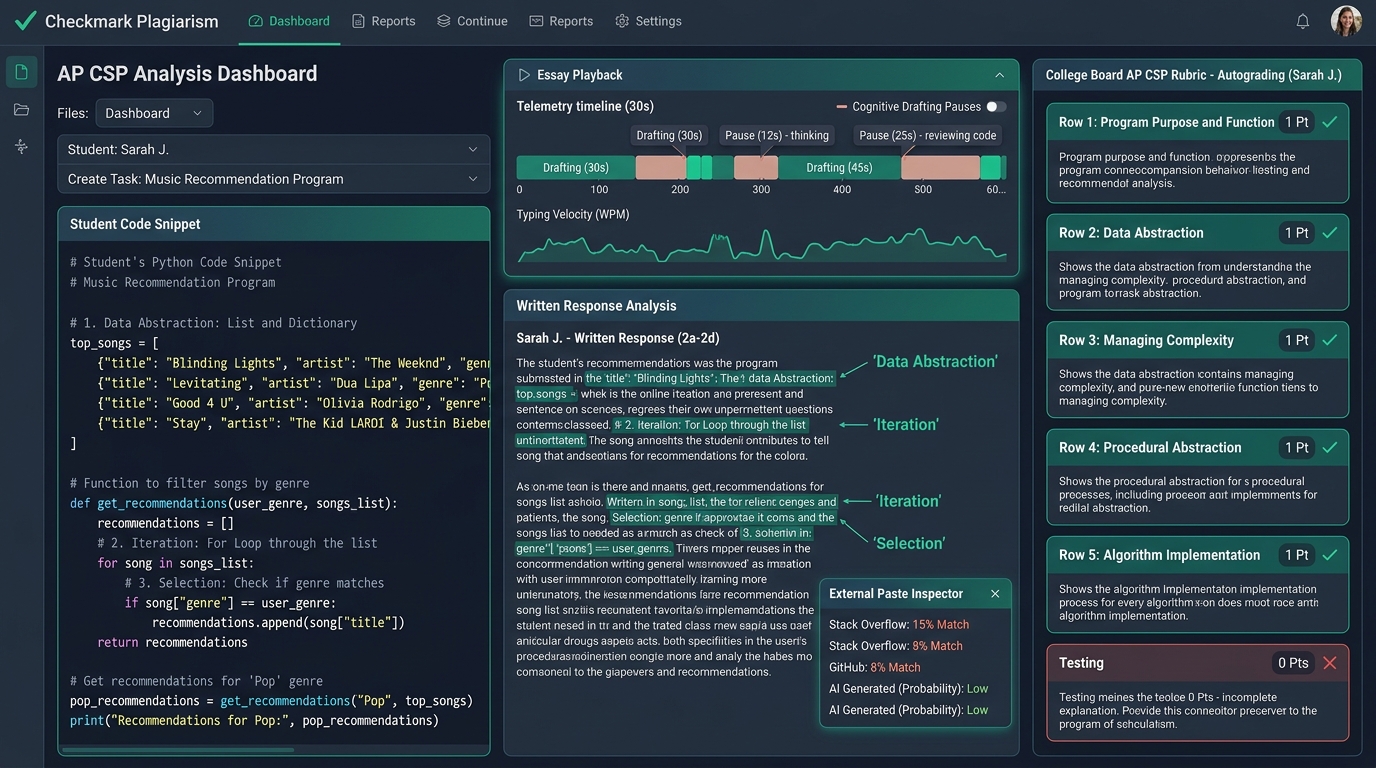This screenshot has width=1376, height=768.
Task: Click the red X on the Testing card
Action: point(1329,663)
